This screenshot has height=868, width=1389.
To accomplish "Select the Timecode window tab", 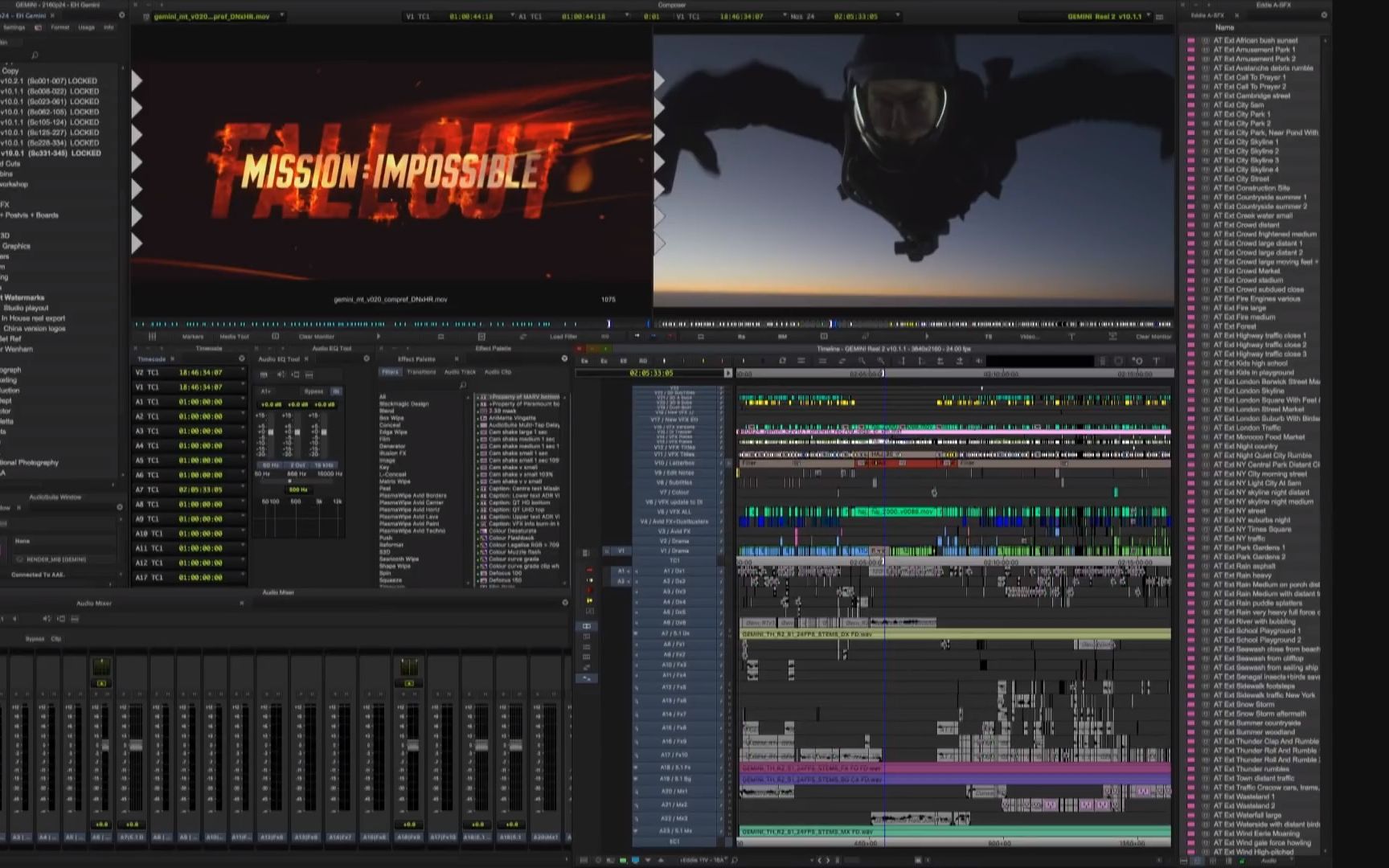I will point(152,359).
